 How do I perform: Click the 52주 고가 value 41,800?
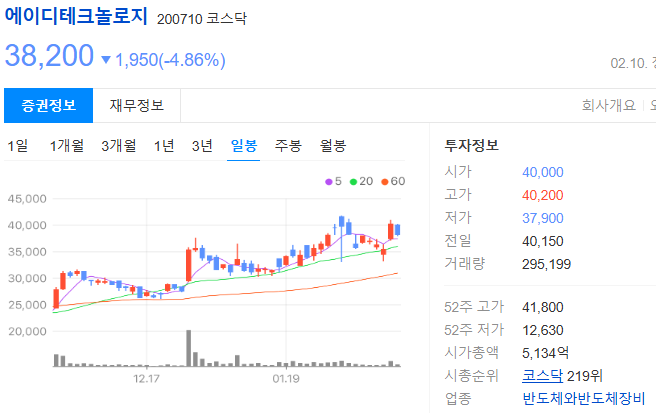[543, 308]
